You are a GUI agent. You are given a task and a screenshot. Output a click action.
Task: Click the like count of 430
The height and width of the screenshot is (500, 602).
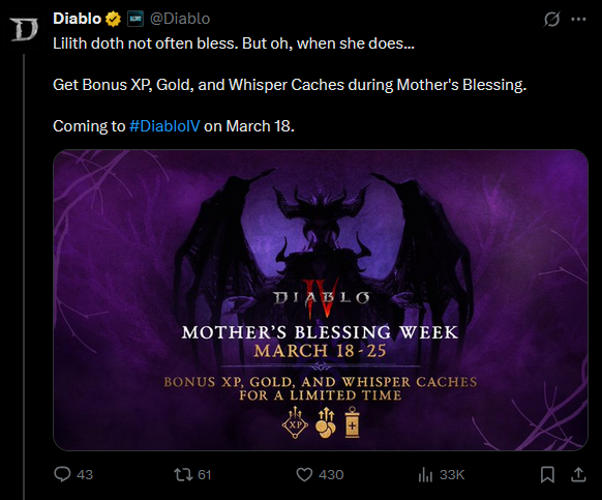[331, 474]
